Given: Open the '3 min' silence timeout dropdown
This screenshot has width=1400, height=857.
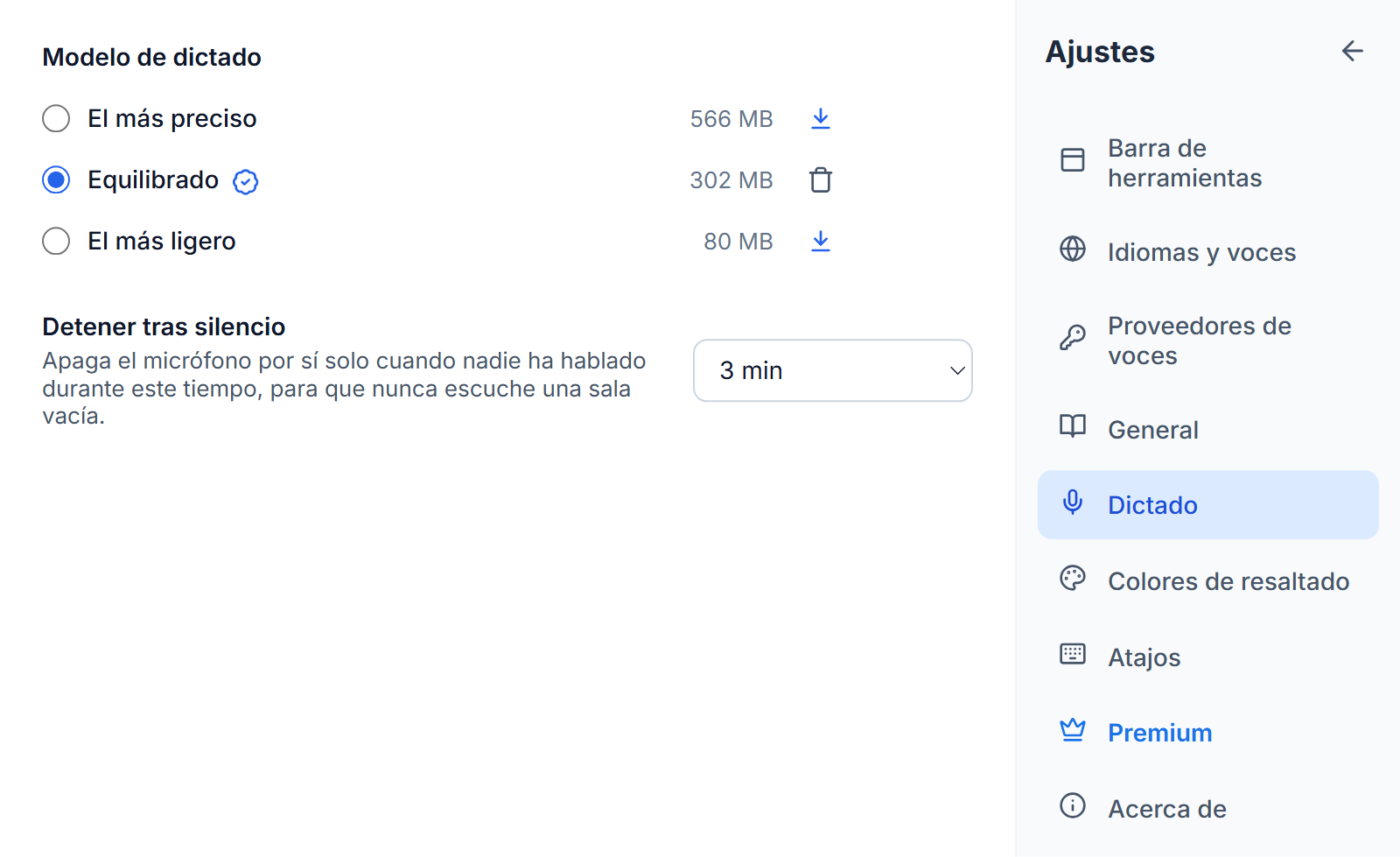Looking at the screenshot, I should pyautogui.click(x=833, y=370).
